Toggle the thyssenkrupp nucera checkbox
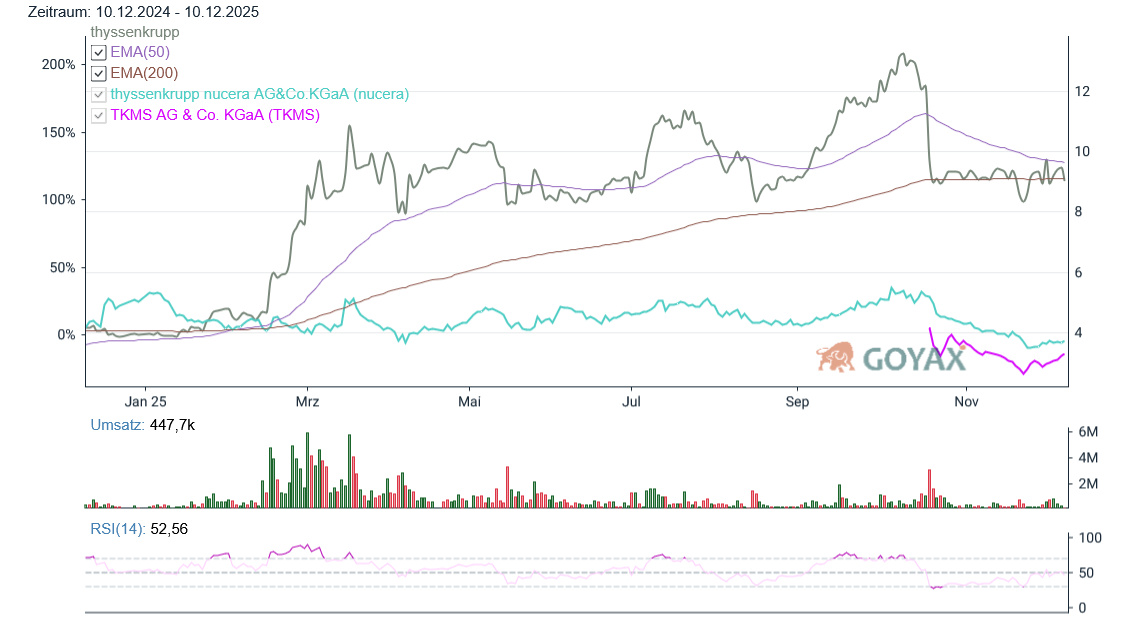Screen dimensions: 1140x617 click(x=98, y=94)
